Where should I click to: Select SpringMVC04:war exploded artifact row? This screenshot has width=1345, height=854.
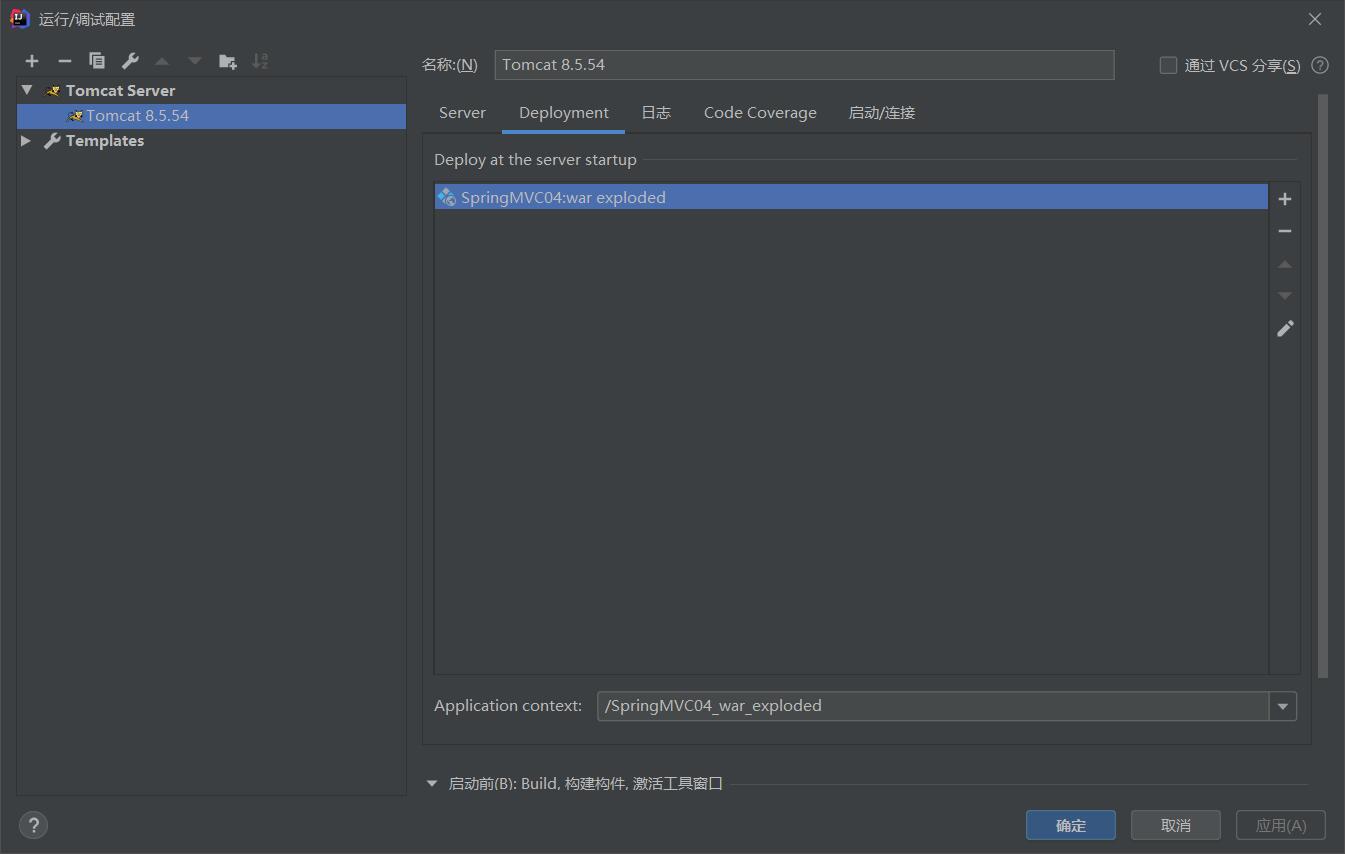click(851, 198)
